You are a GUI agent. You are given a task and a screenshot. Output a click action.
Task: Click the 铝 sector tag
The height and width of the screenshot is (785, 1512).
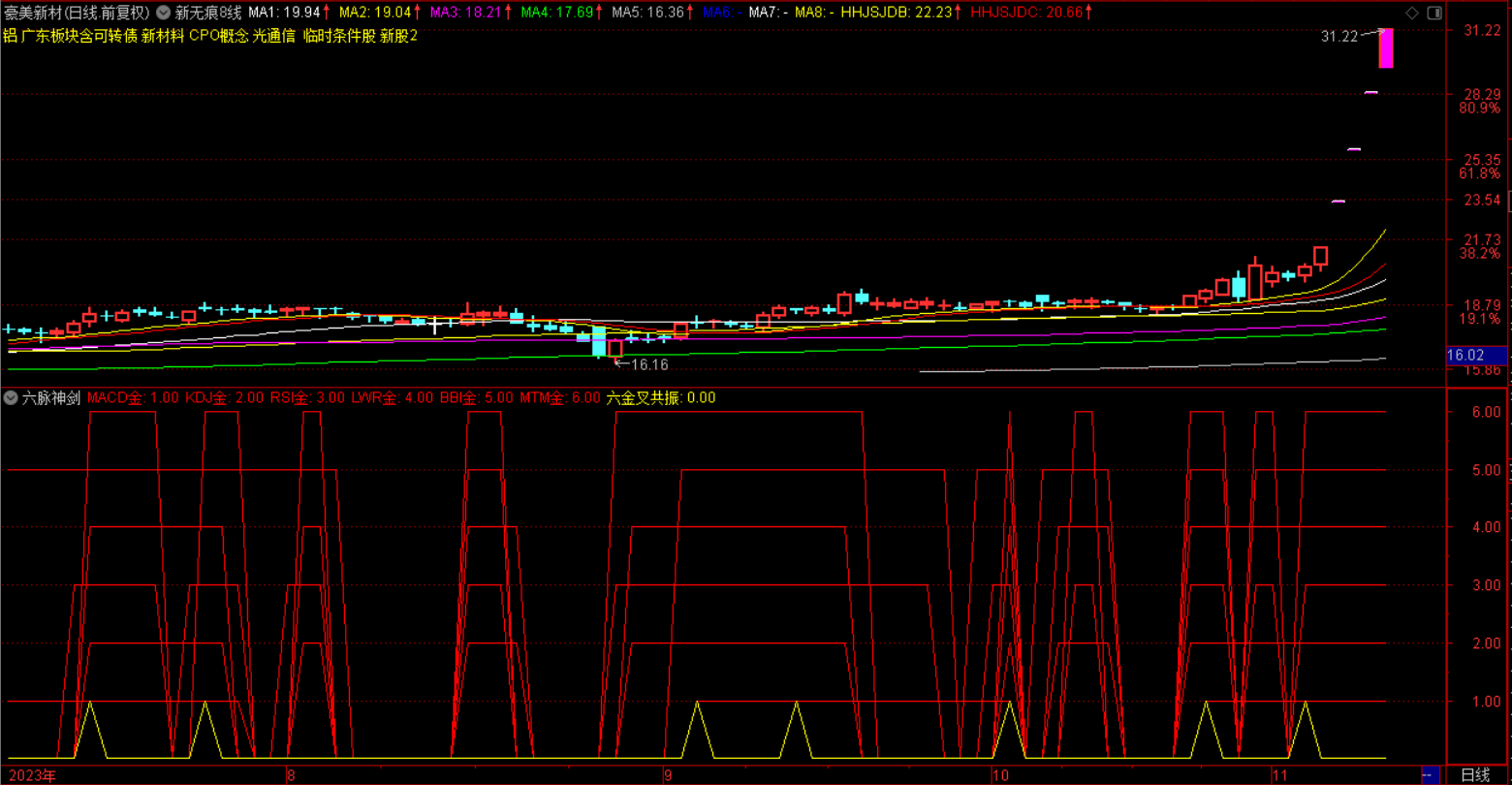(10, 36)
